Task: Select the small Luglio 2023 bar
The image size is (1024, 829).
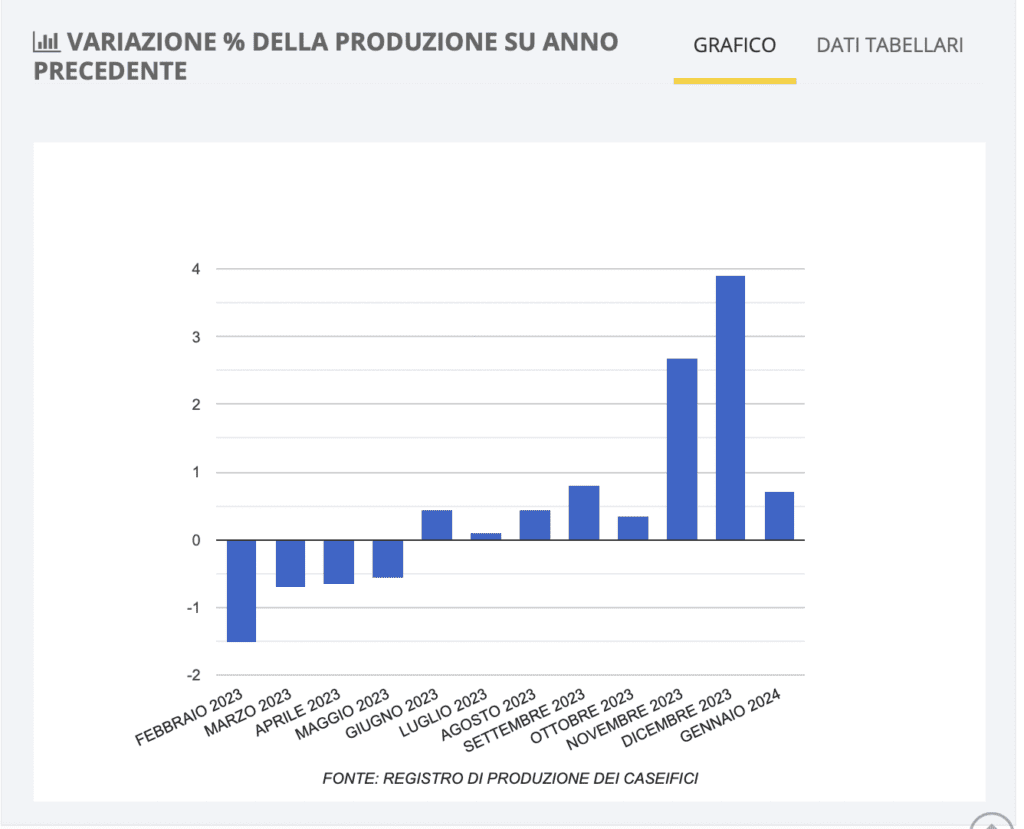Action: pyautogui.click(x=486, y=536)
